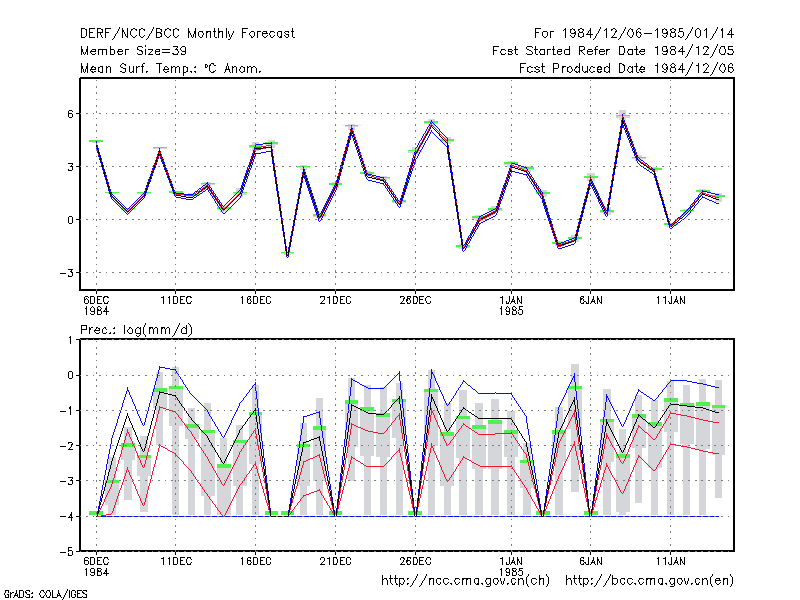The width and height of the screenshot is (800, 600).
Task: Click the temperature axis value 6
Action: coord(70,114)
